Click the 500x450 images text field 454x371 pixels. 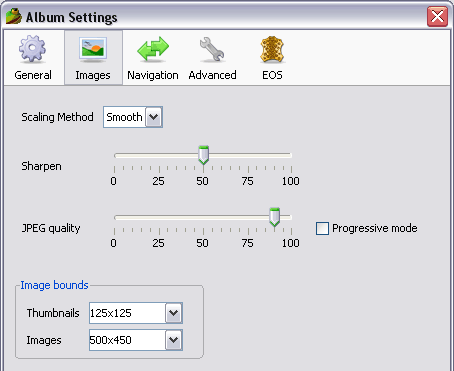pos(127,340)
